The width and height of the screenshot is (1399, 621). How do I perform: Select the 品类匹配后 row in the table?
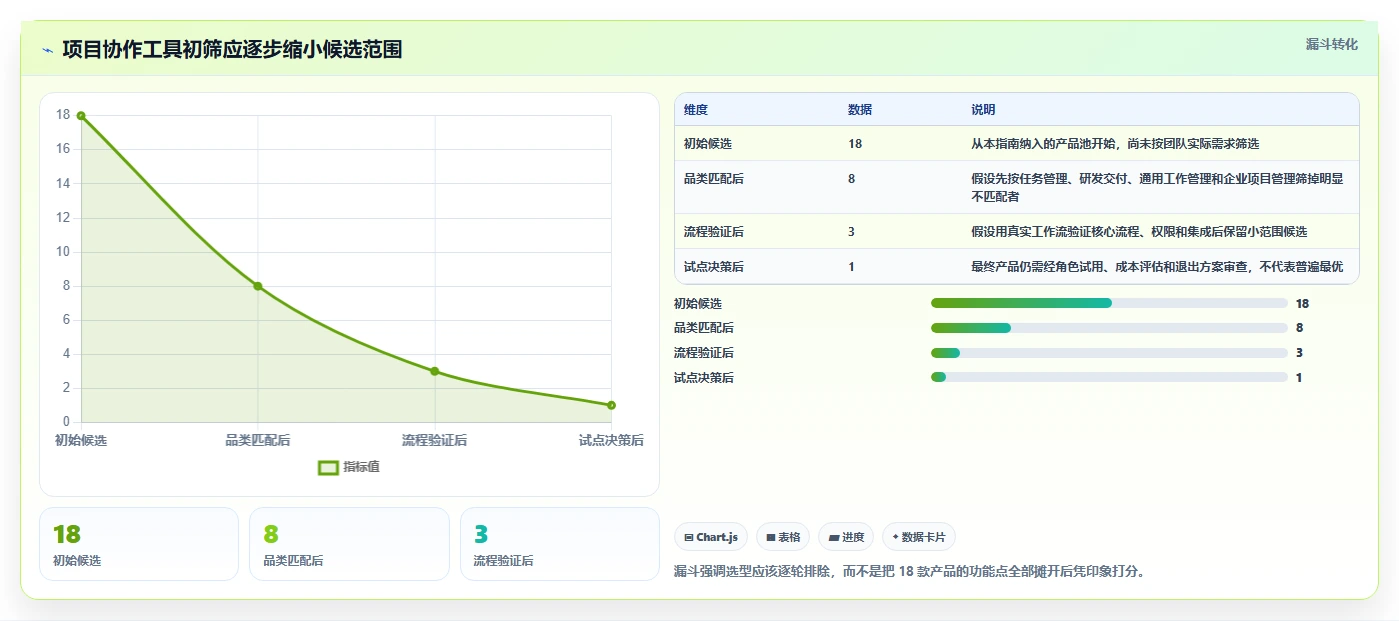coord(1017,188)
